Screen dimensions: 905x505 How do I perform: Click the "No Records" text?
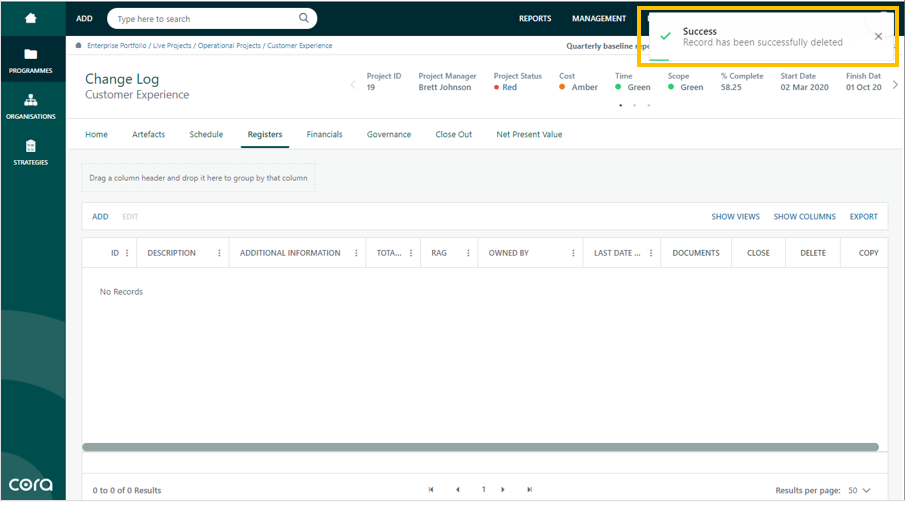121,292
